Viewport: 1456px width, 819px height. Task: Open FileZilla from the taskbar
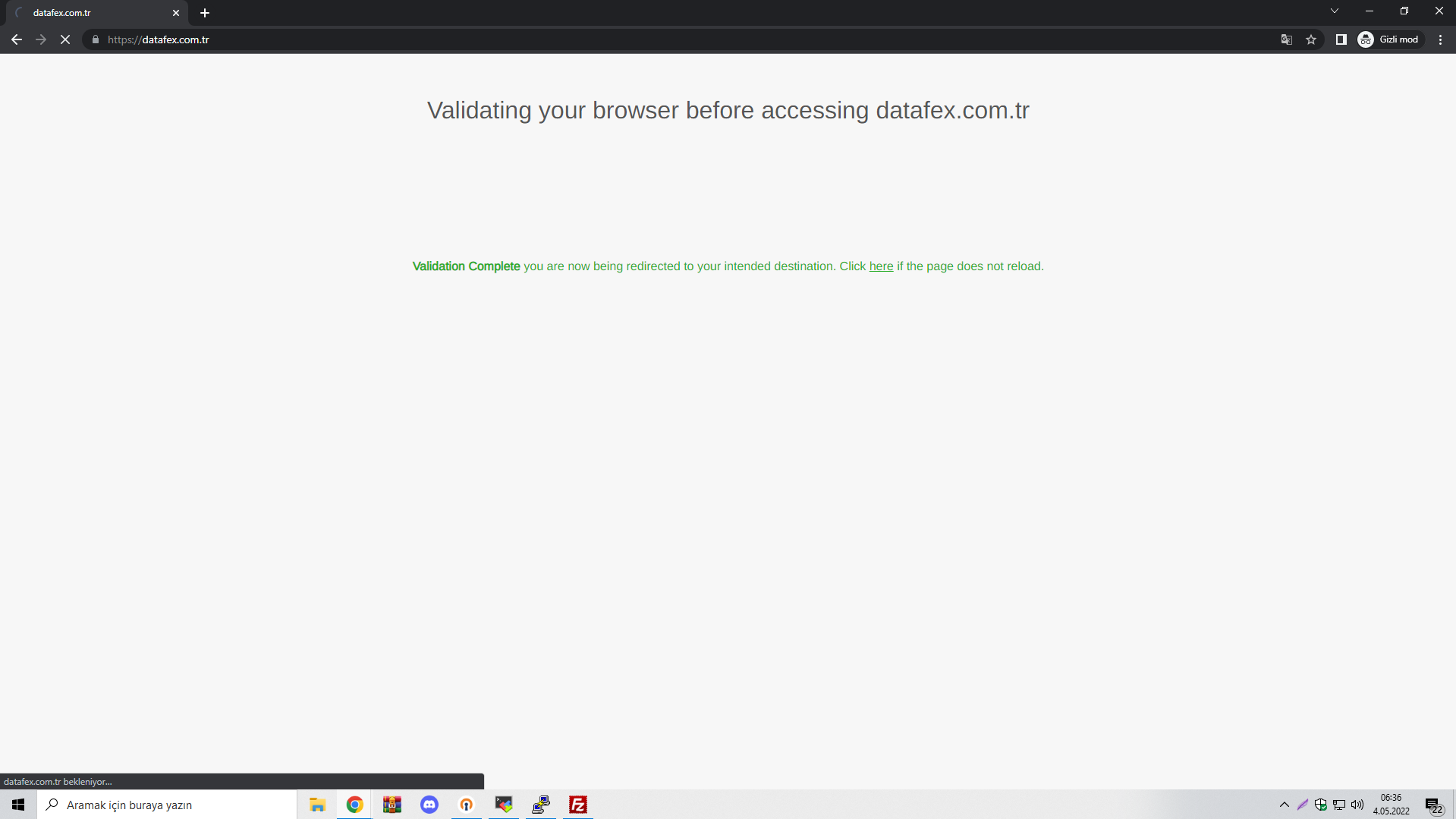click(577, 805)
